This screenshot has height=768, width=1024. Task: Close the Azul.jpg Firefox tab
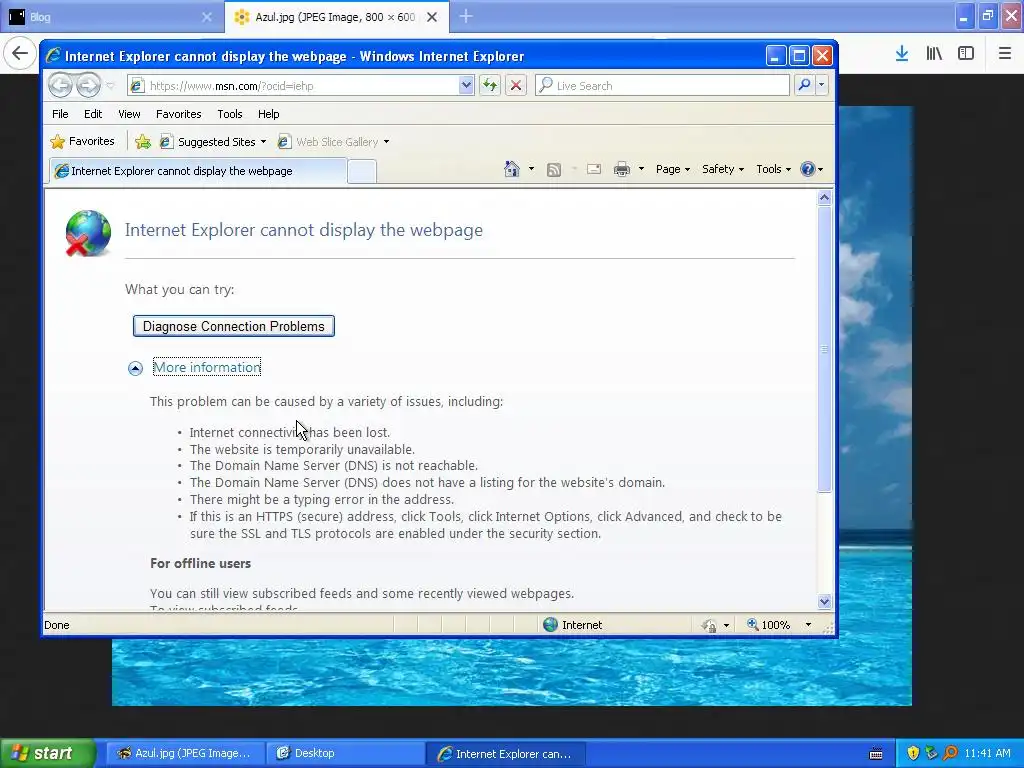(432, 17)
